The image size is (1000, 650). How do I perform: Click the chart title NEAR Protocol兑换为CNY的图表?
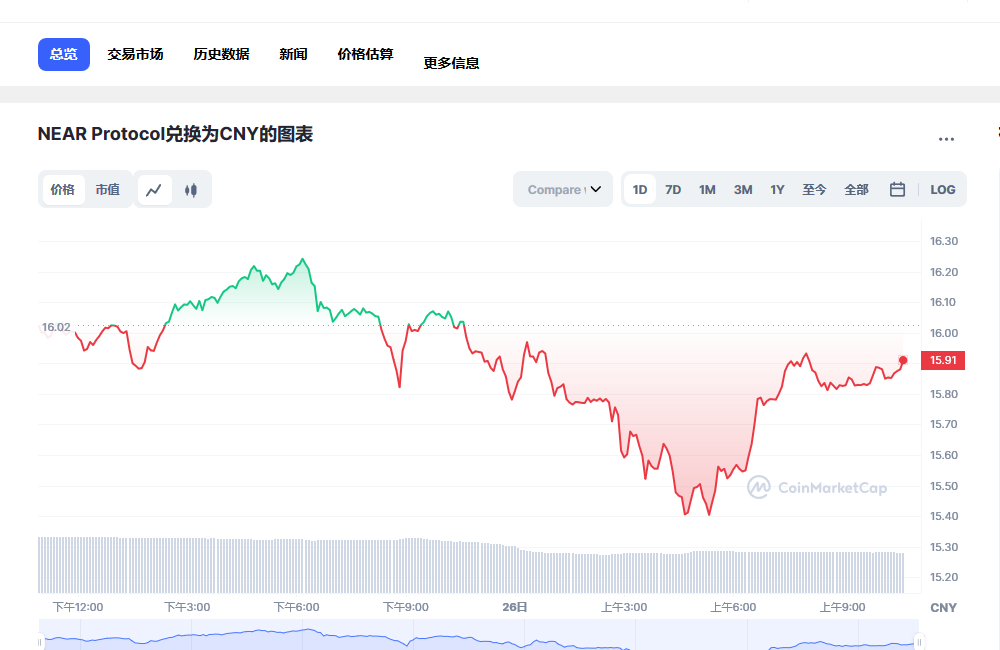pyautogui.click(x=175, y=134)
